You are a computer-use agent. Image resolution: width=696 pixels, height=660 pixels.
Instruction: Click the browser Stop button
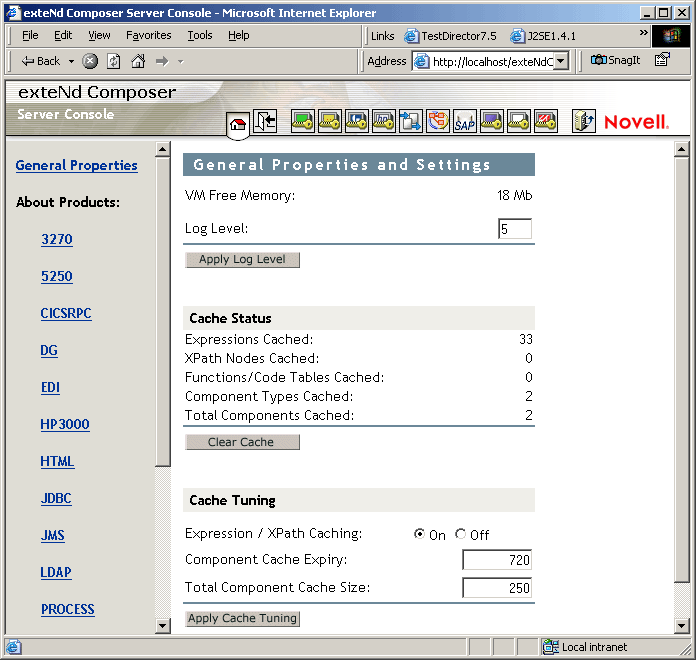pyautogui.click(x=90, y=61)
